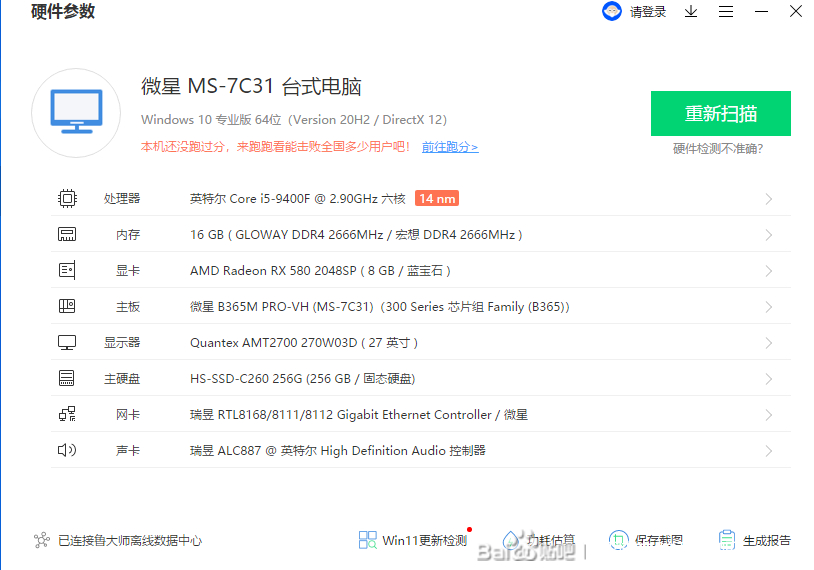Image resolution: width=814 pixels, height=570 pixels.
Task: Click AMD Radeon RX 580 2048SP text
Action: coord(320,270)
